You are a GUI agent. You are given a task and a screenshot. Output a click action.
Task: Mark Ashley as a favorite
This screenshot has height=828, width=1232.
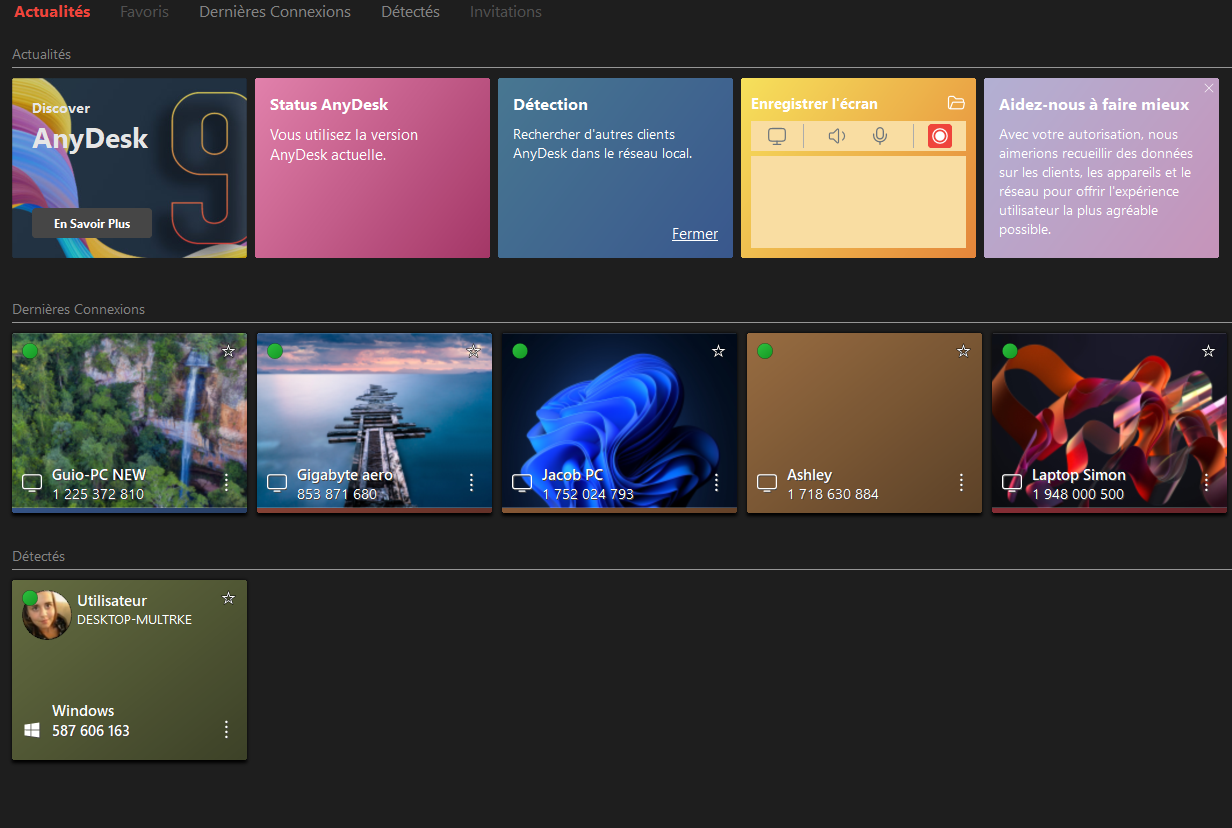click(x=963, y=351)
